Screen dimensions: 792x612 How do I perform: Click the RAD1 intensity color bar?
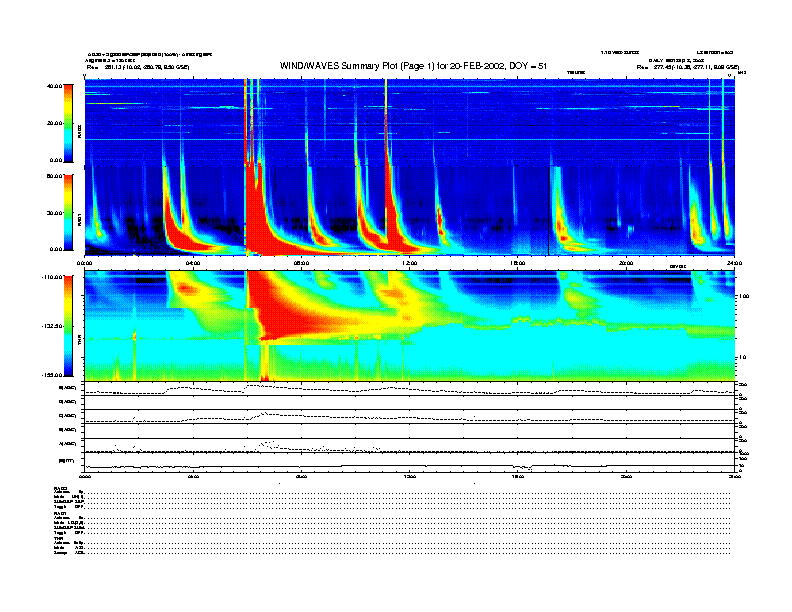click(x=68, y=212)
